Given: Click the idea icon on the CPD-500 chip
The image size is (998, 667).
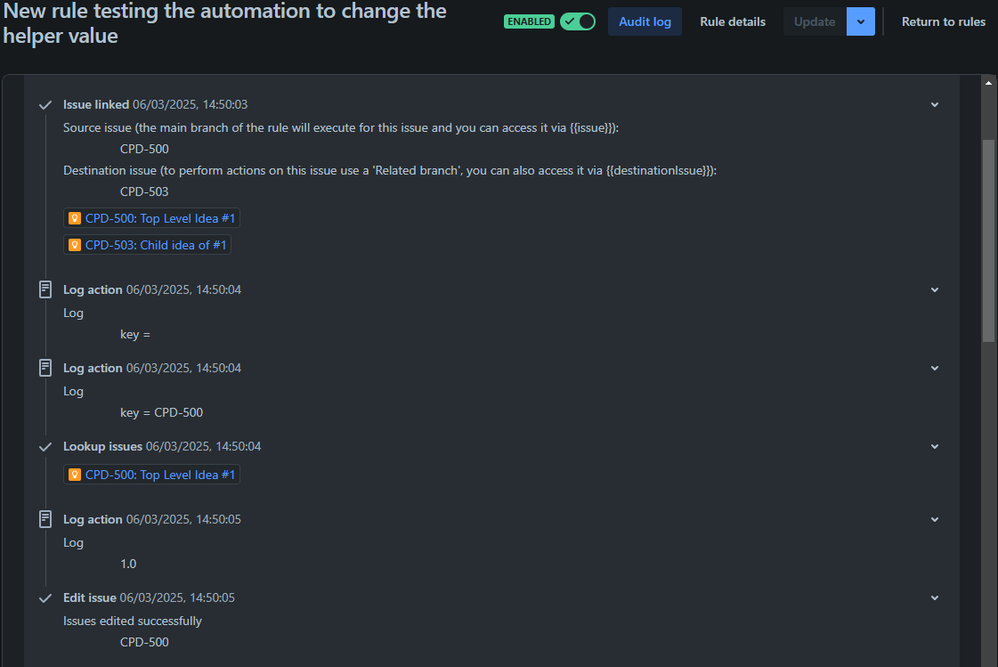Looking at the screenshot, I should pyautogui.click(x=74, y=217).
